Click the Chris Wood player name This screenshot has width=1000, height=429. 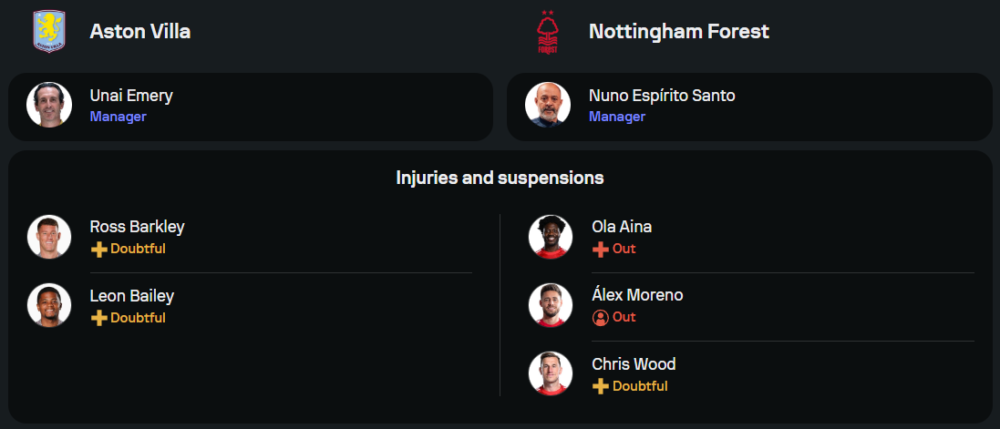click(x=634, y=364)
